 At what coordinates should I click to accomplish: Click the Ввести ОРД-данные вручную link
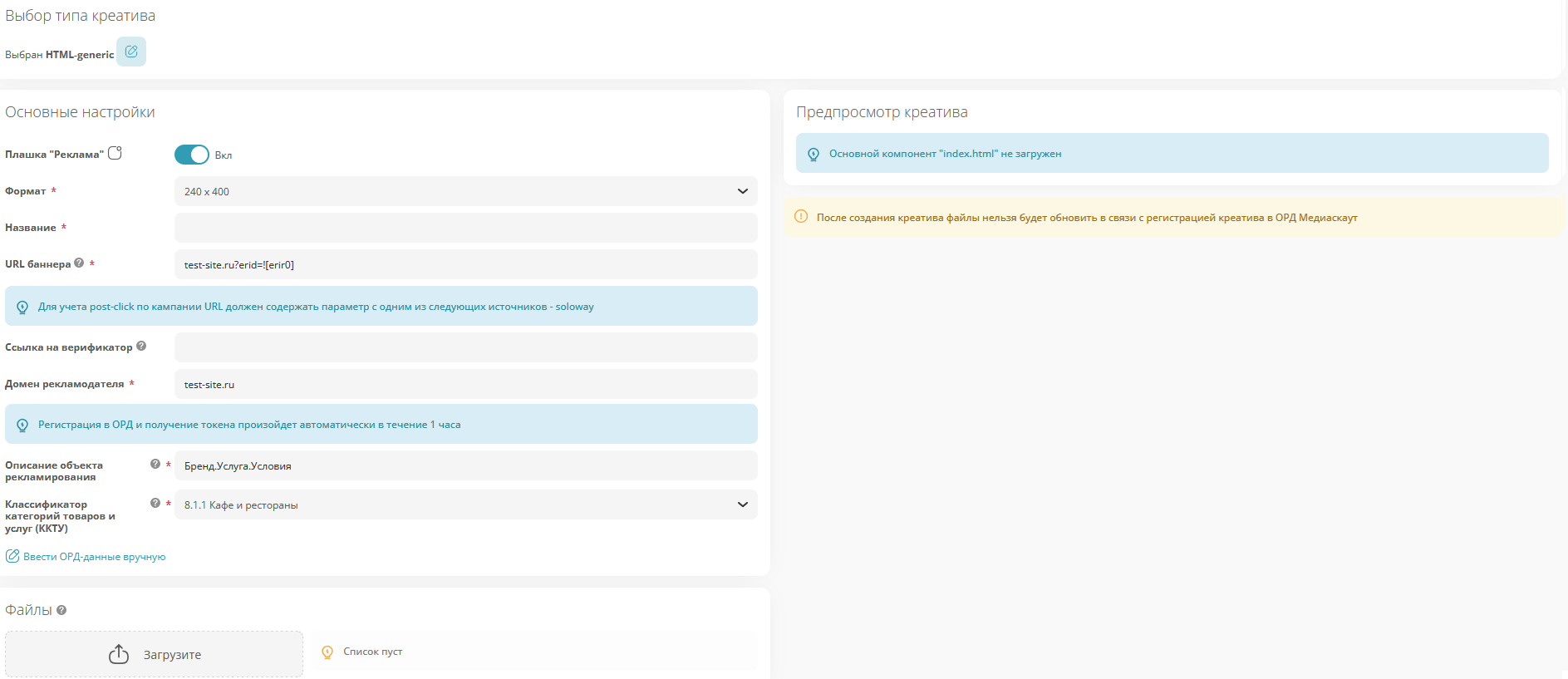pyautogui.click(x=94, y=557)
